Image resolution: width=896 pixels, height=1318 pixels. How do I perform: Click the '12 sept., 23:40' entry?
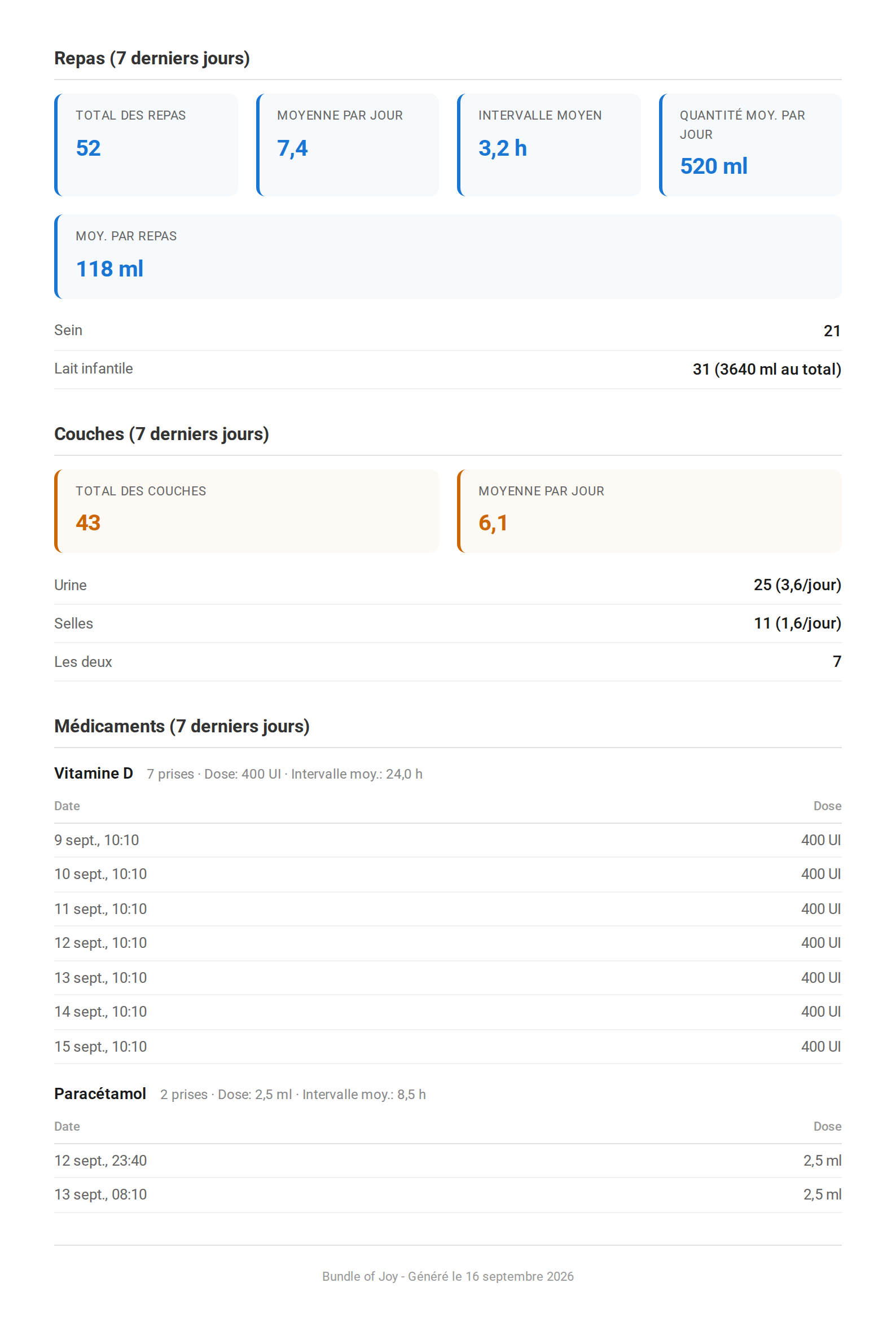click(100, 1161)
